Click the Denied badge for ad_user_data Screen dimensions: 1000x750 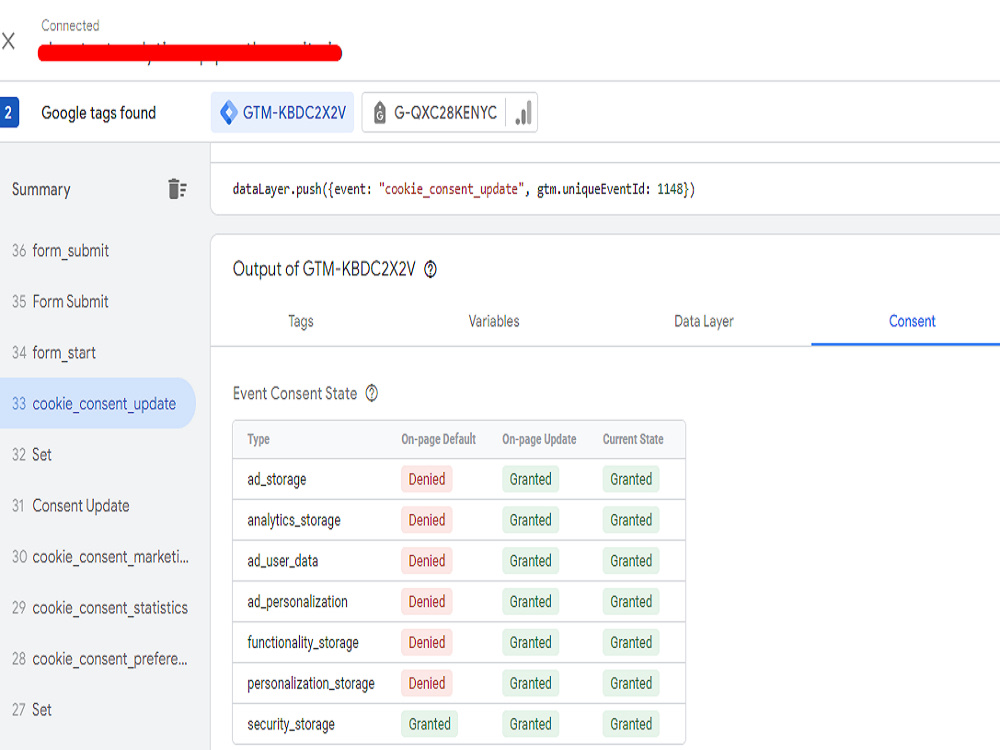coord(427,561)
